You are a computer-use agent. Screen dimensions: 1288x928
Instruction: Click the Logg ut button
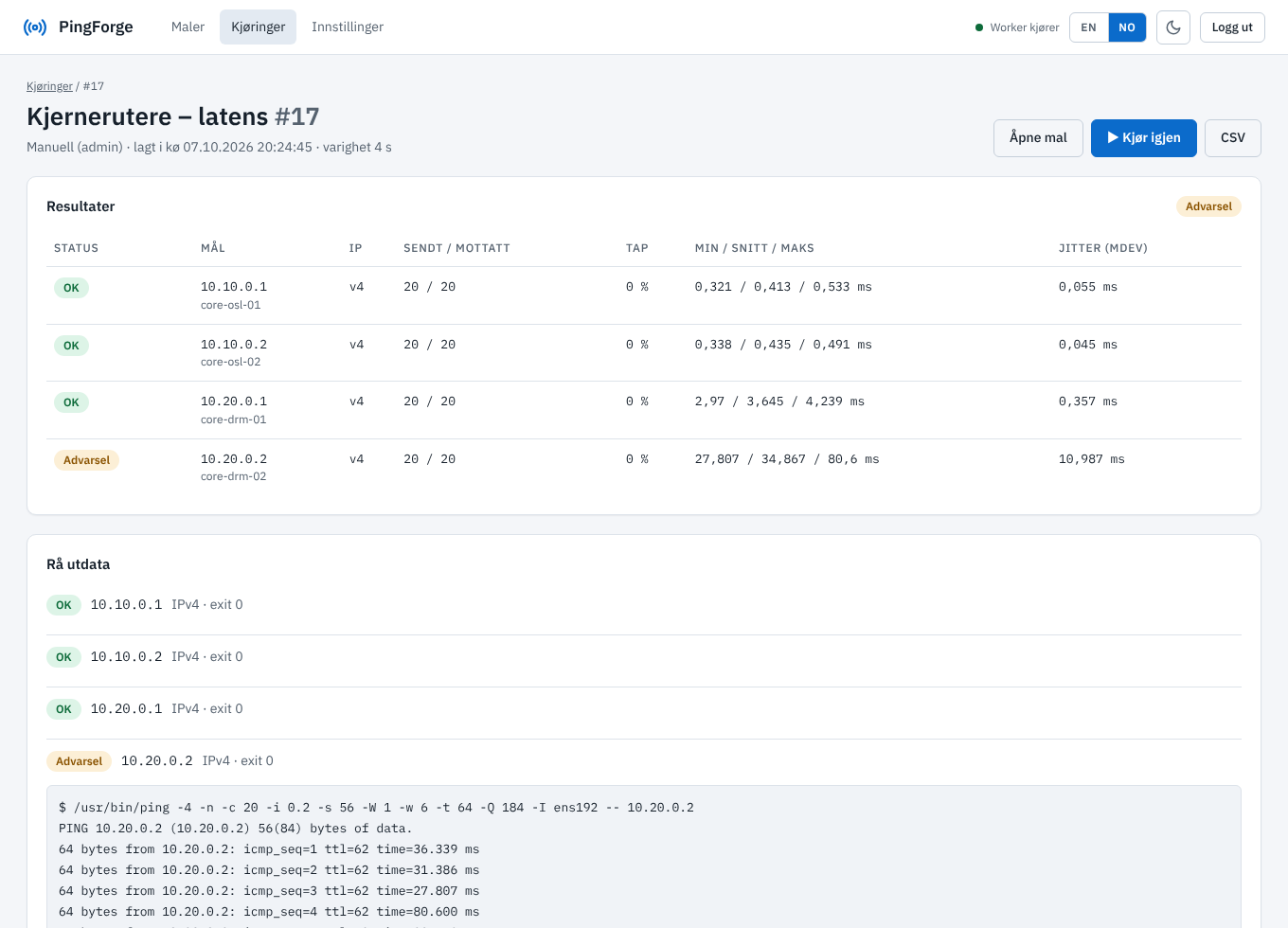1232,27
